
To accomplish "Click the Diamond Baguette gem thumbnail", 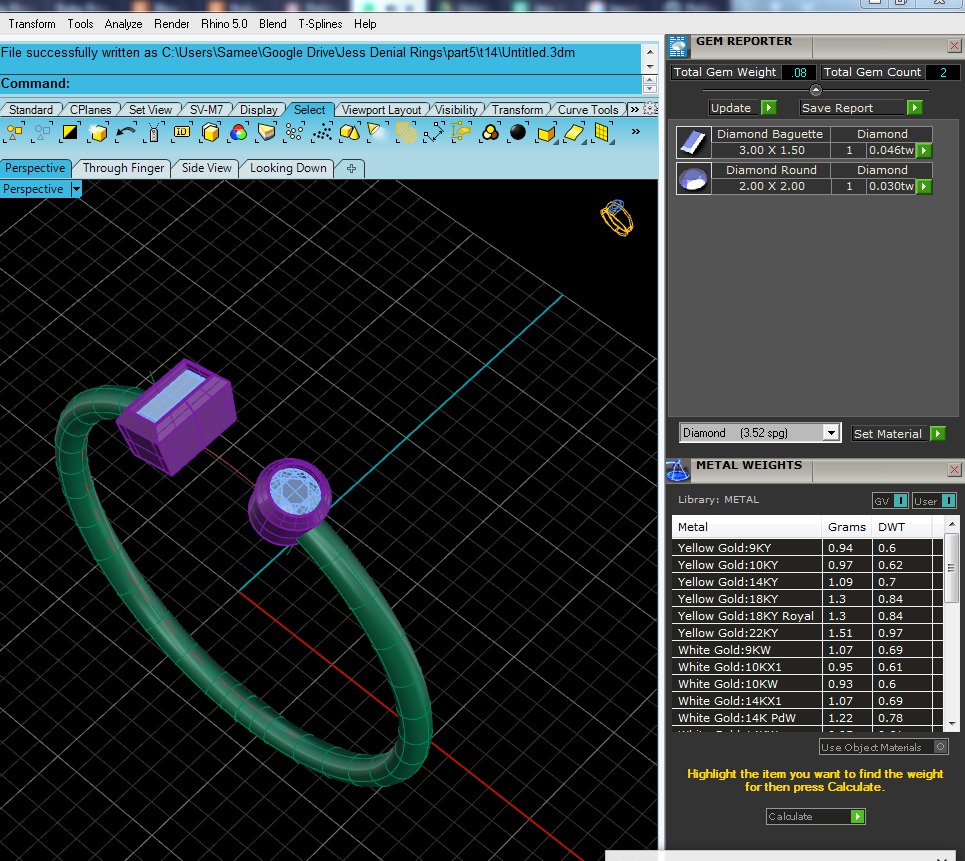I will 693,143.
